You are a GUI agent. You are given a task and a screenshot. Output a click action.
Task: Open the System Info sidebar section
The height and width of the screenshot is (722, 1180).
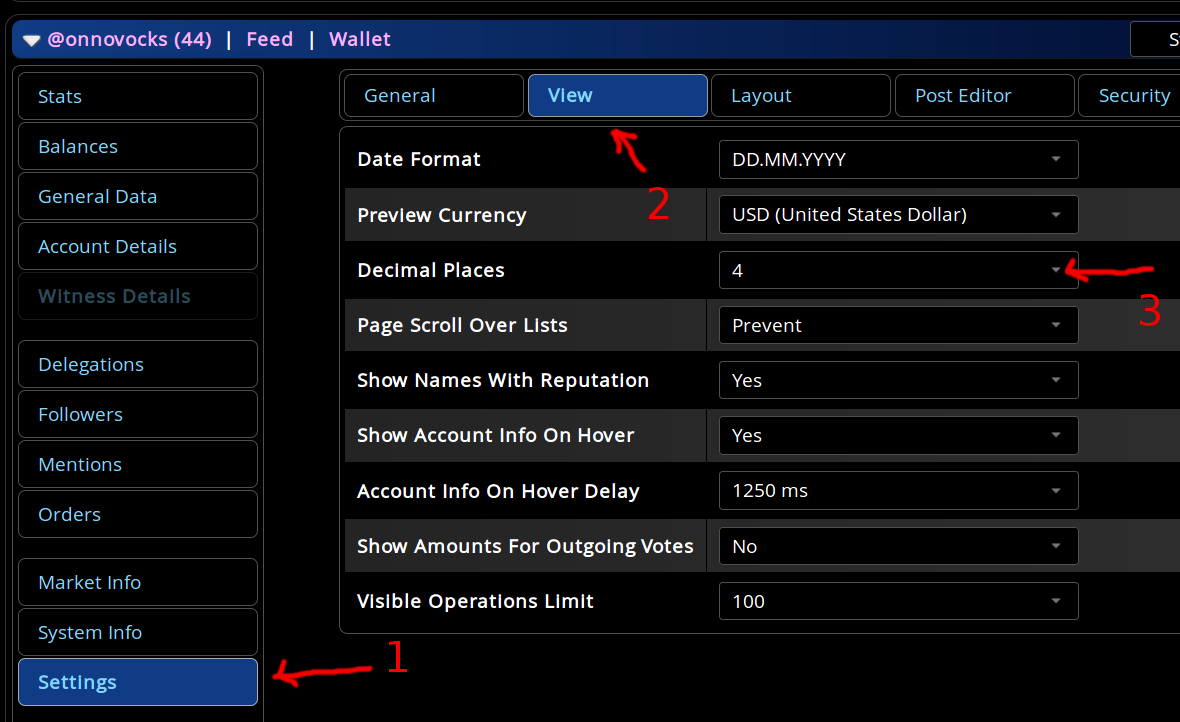coord(138,632)
